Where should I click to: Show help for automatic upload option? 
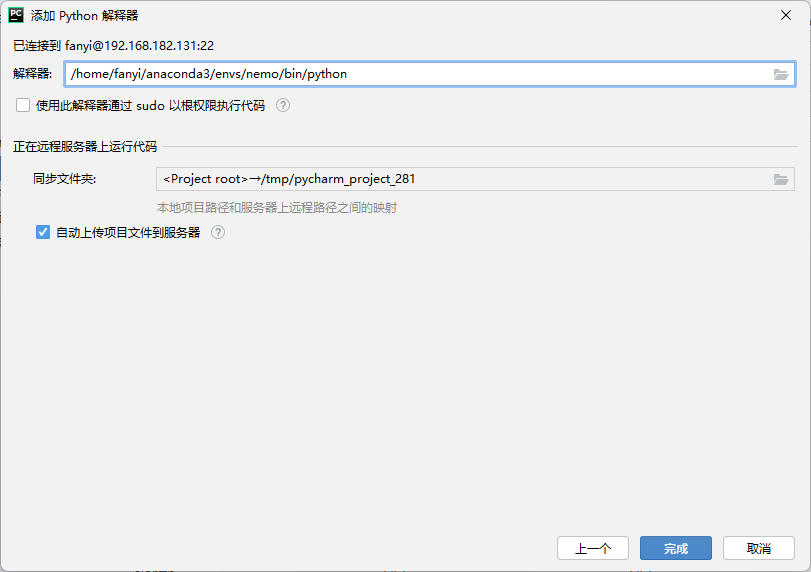[x=218, y=232]
